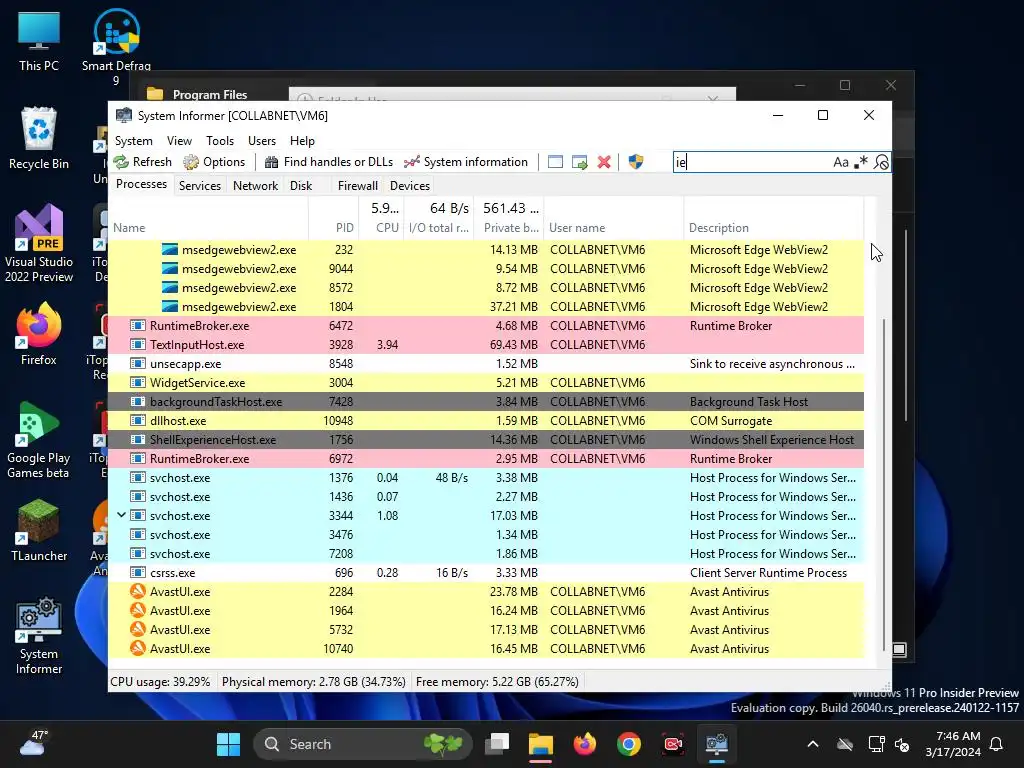Click the search box clear magnifier icon

[881, 162]
